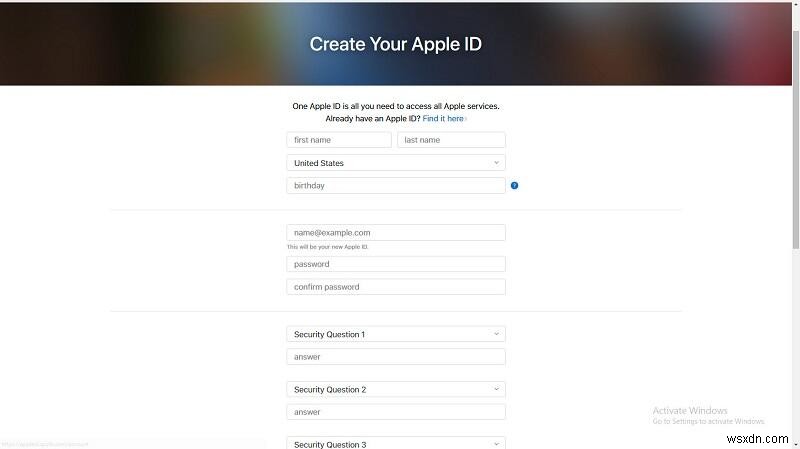Image resolution: width=800 pixels, height=449 pixels.
Task: Click 'One Apple ID is all you need' text
Action: (x=396, y=106)
